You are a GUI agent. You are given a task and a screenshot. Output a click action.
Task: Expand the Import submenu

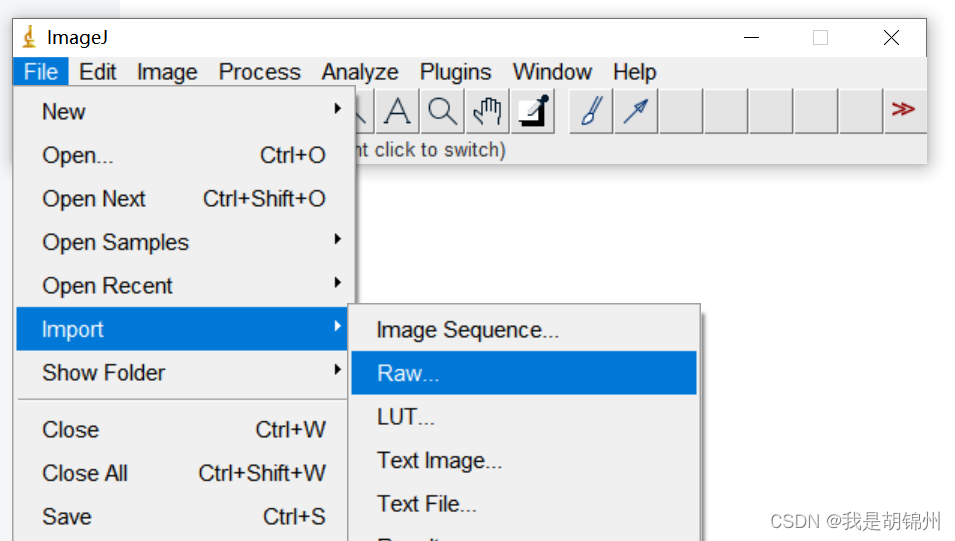pos(182,329)
